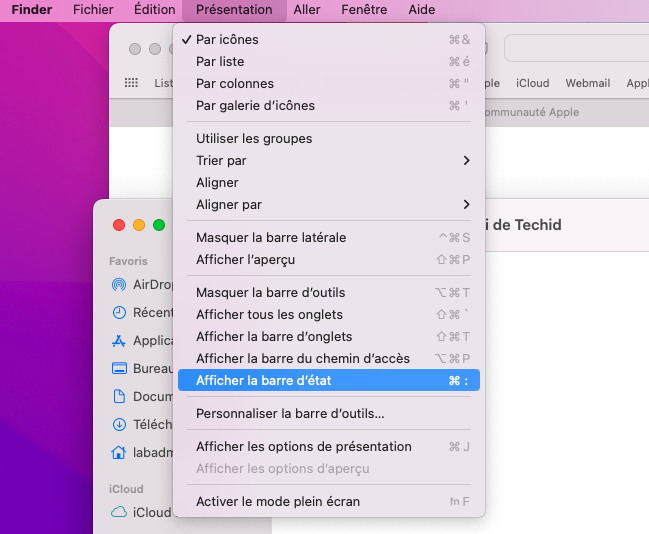Choose Afficher la barre d'onglets

pyautogui.click(x=329, y=337)
